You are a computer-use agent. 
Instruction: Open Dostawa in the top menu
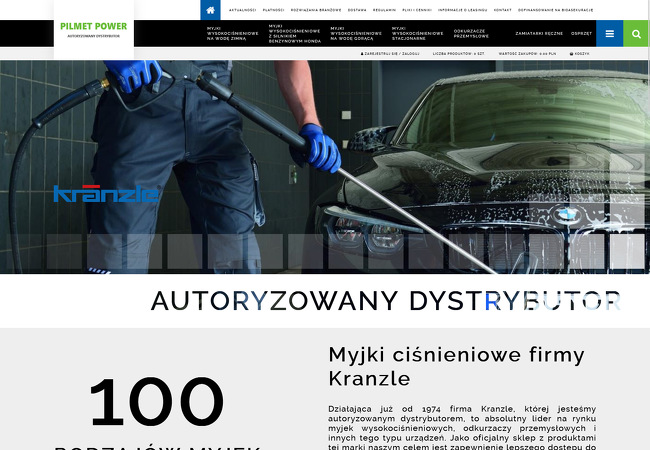(x=357, y=10)
